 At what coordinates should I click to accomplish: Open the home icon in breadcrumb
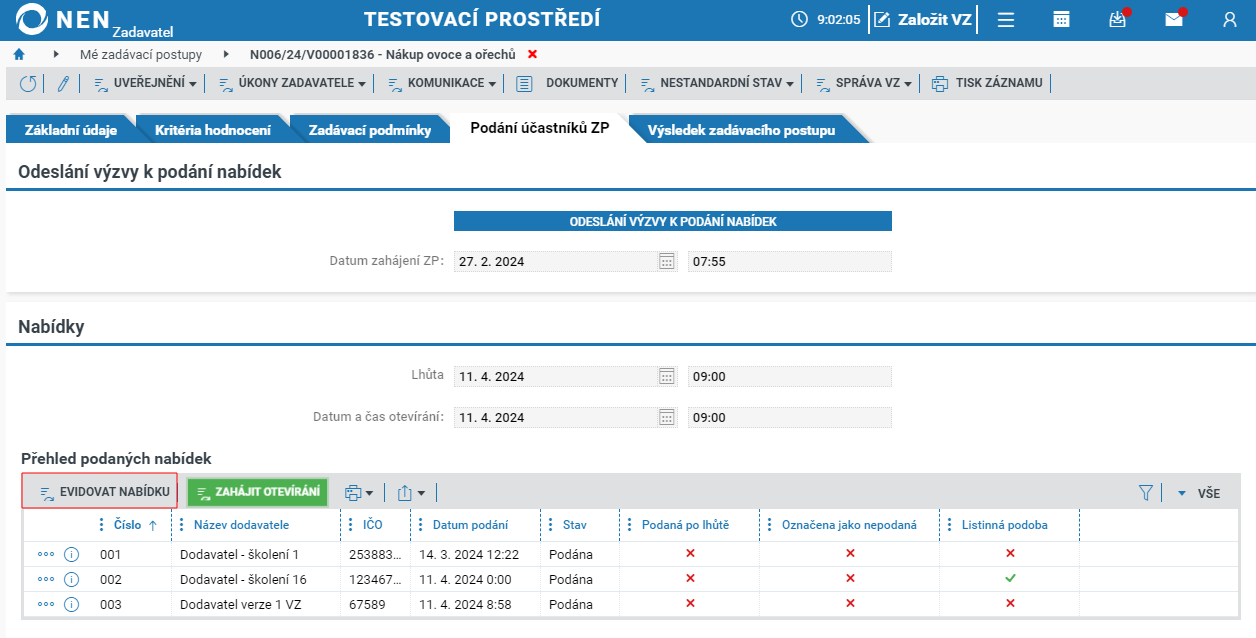18,54
